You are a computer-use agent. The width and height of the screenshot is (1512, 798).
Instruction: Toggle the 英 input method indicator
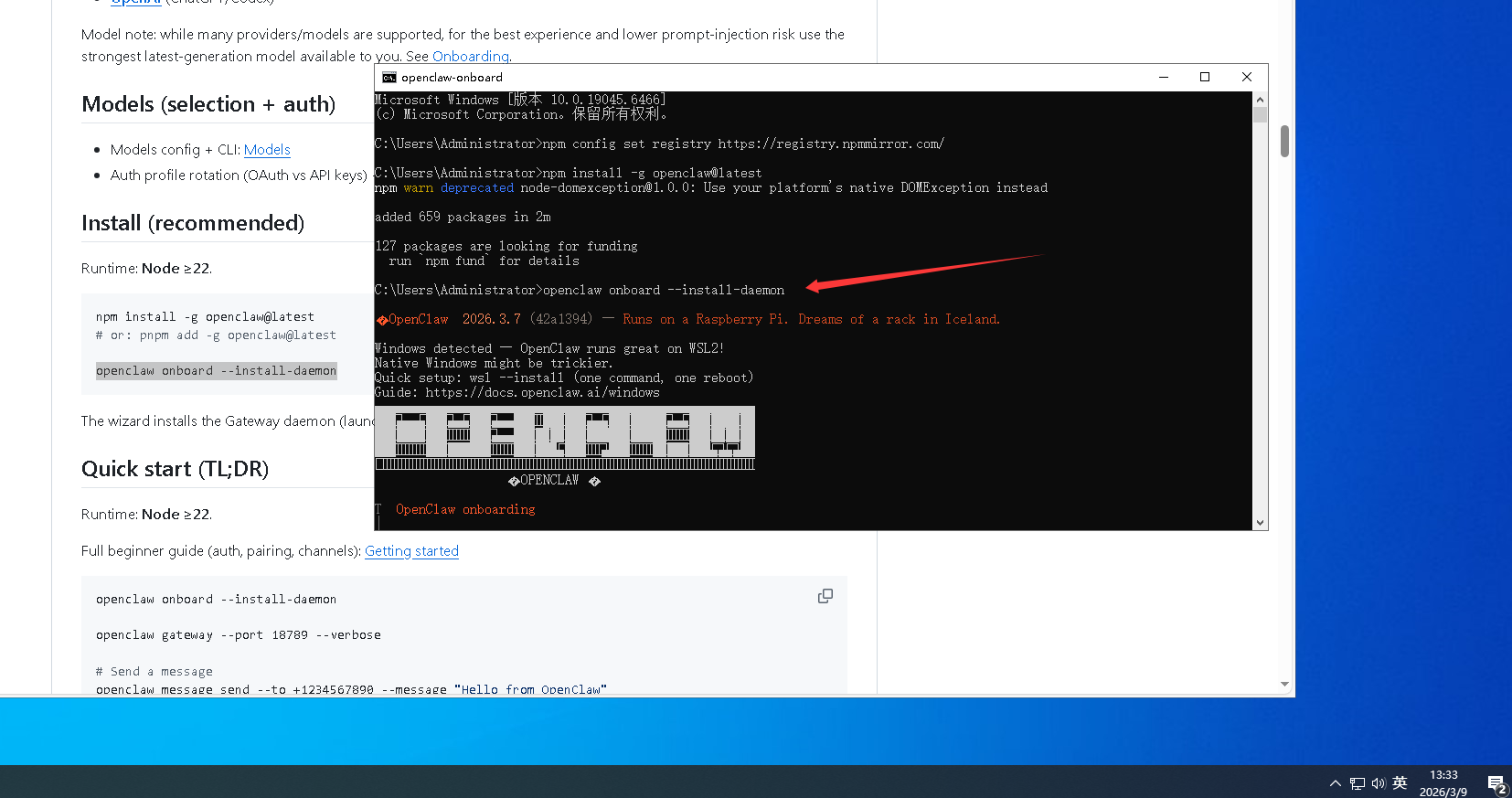point(1400,782)
